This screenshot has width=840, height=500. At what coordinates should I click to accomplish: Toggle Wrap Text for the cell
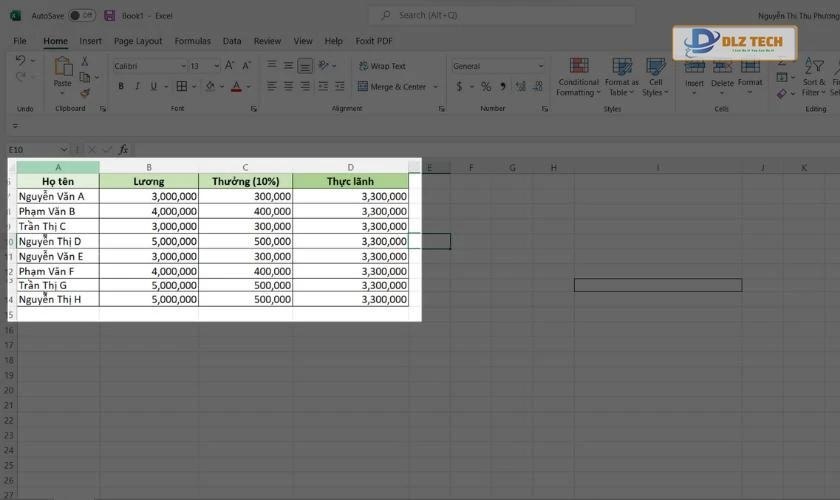coord(381,66)
